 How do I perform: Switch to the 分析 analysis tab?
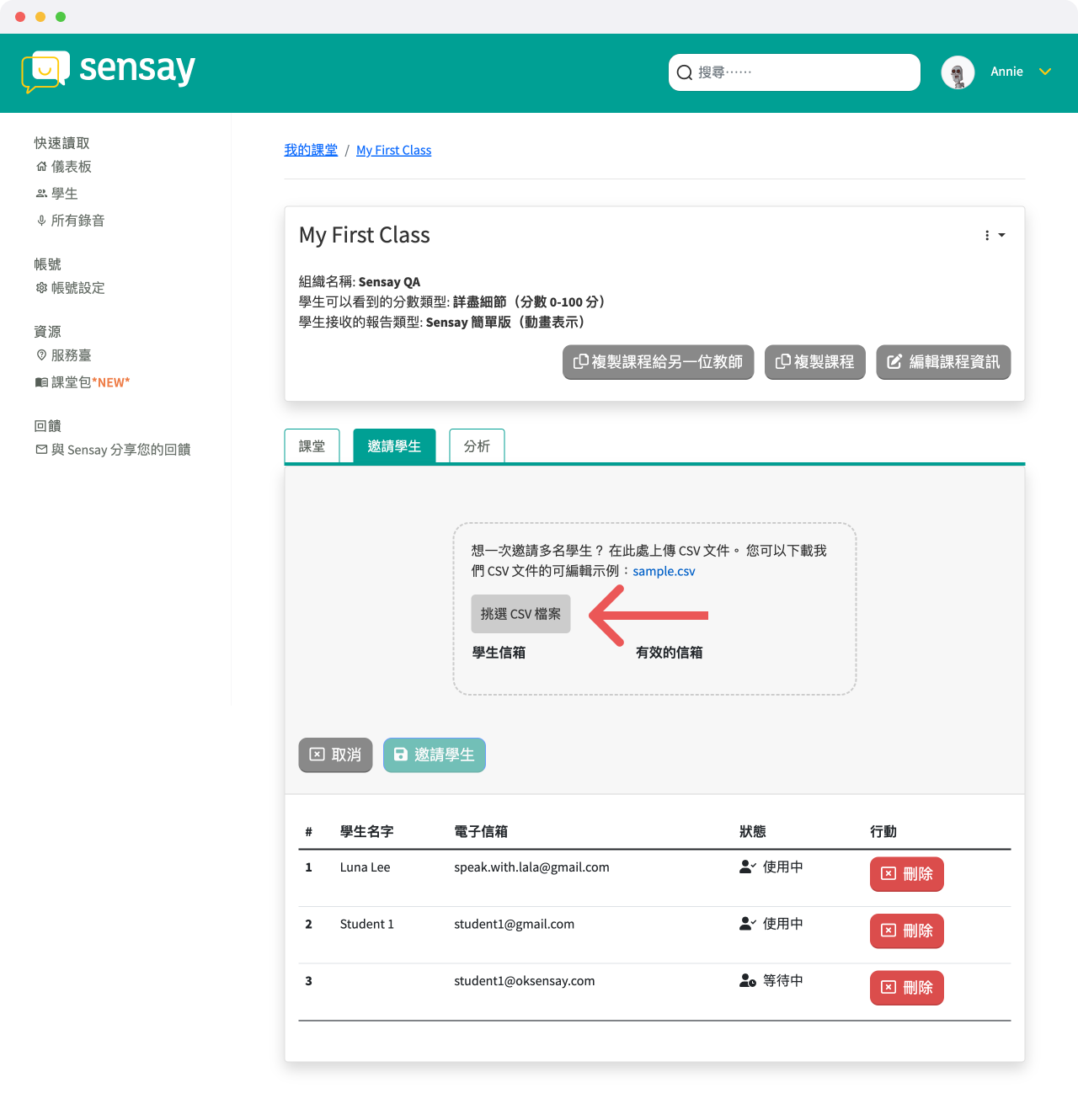click(477, 446)
